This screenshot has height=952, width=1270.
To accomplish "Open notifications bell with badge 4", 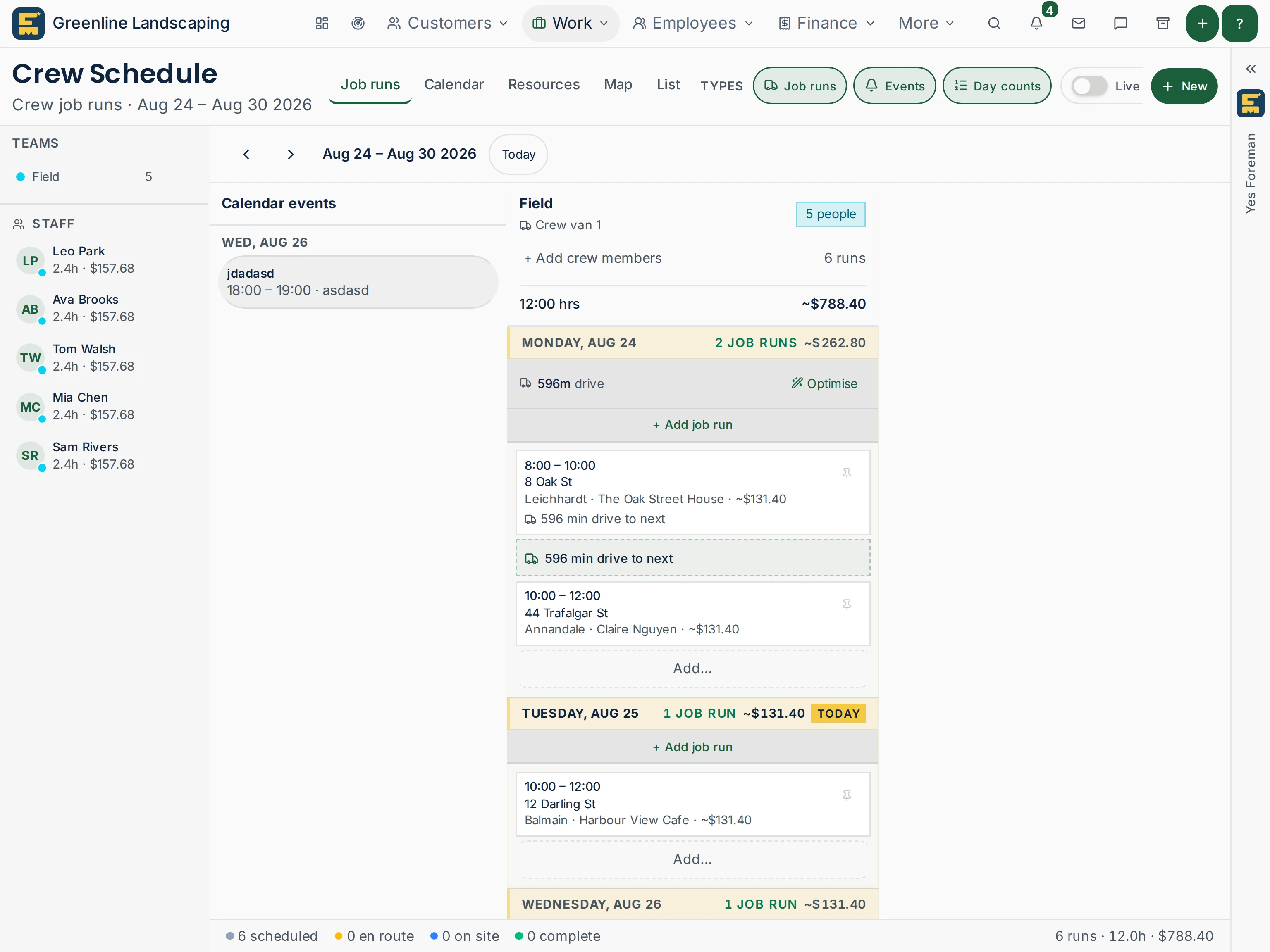I will click(x=1036, y=23).
